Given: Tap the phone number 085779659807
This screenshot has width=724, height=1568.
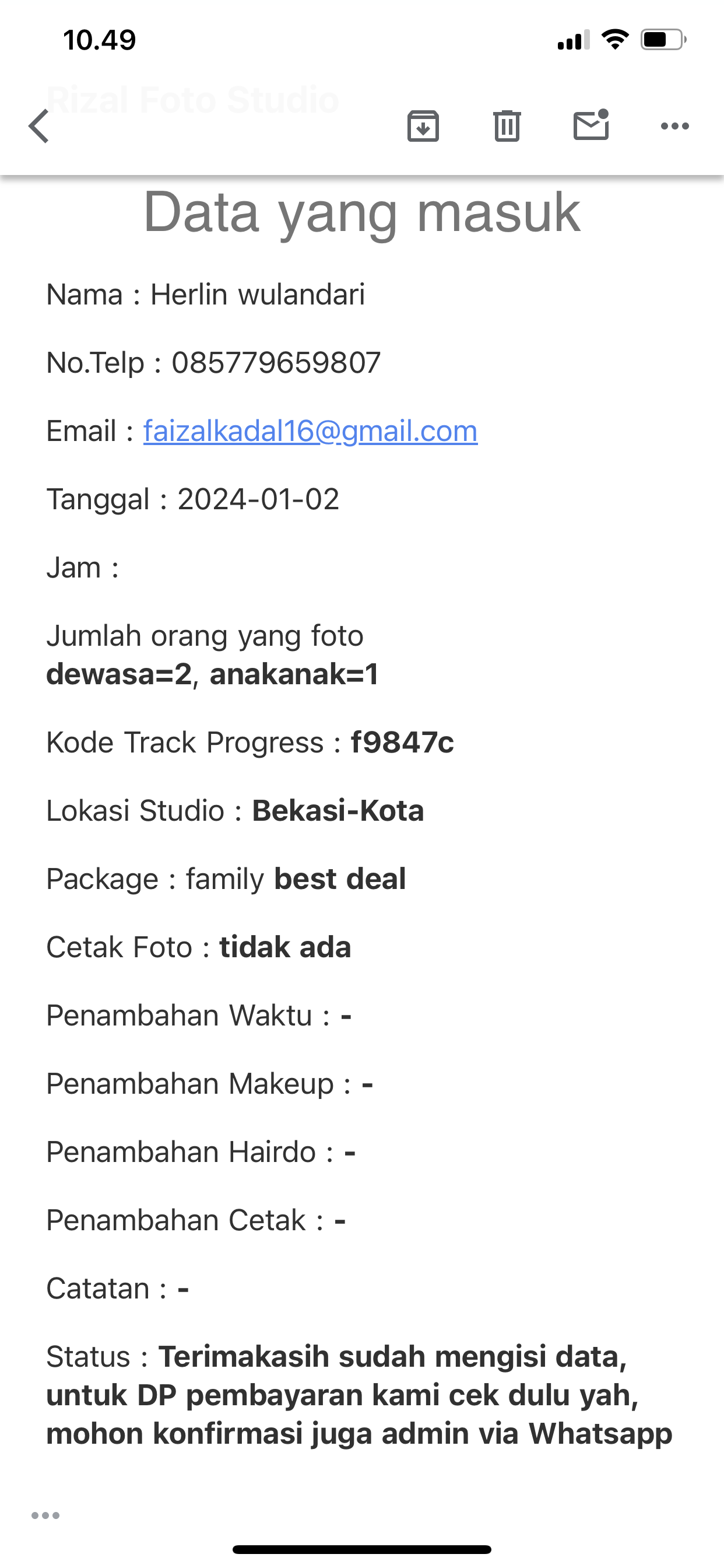Looking at the screenshot, I should [276, 363].
